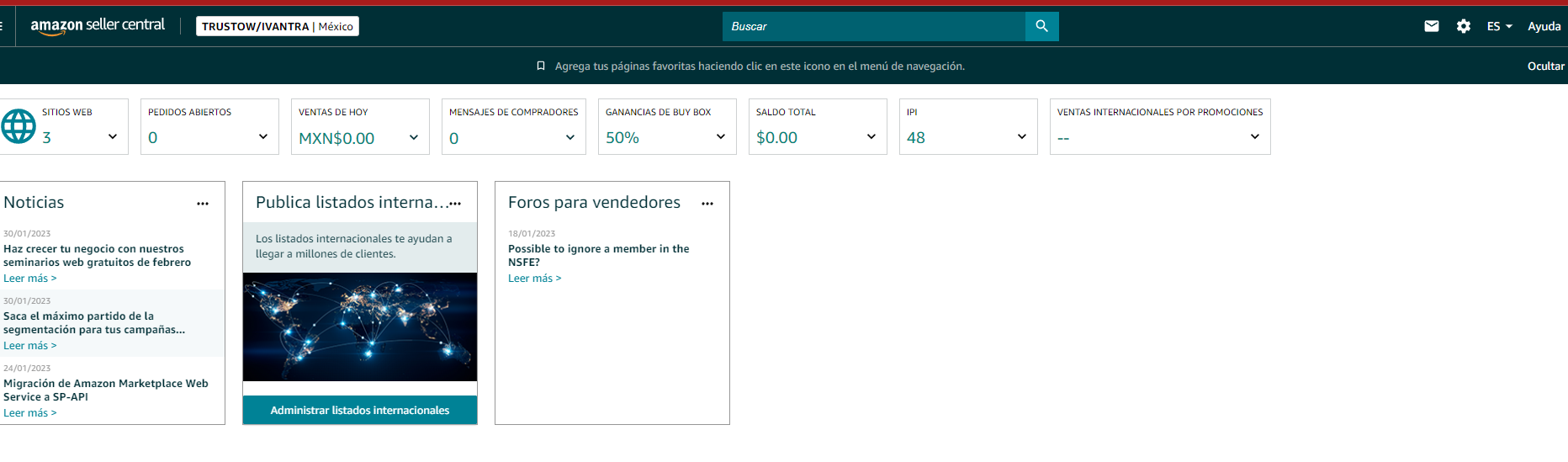Click the bookmark icon in the favorites banner

pos(542,66)
